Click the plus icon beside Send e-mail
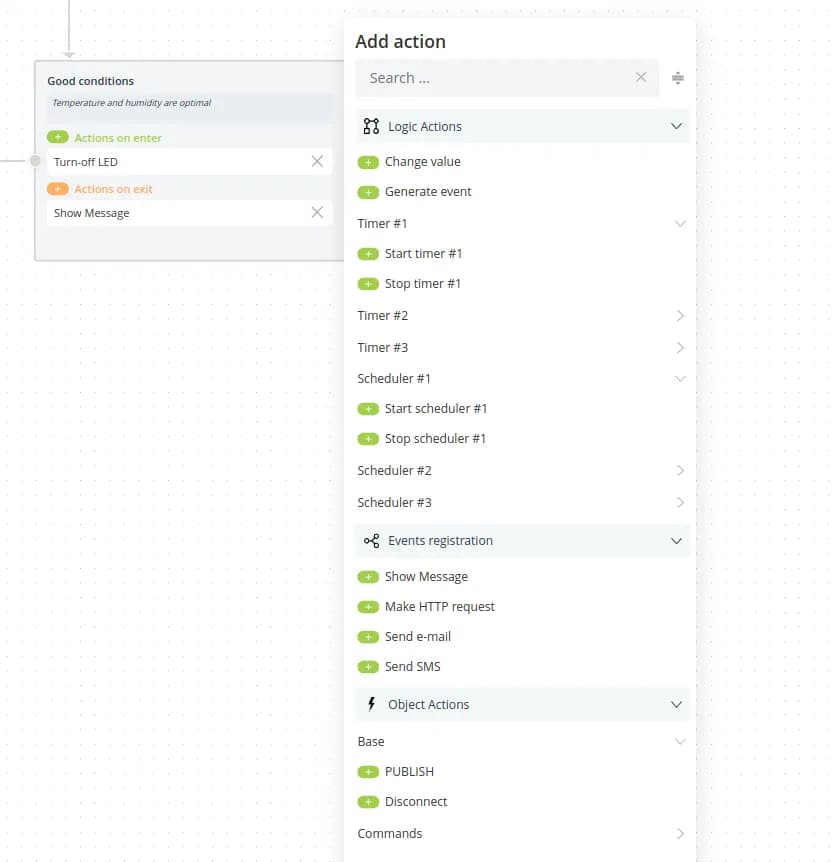 [368, 637]
